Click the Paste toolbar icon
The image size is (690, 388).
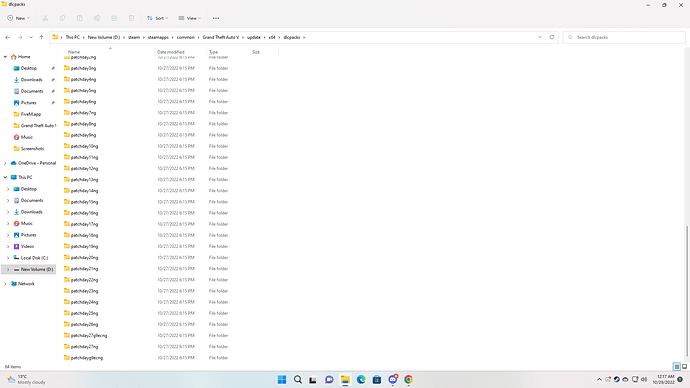80,18
